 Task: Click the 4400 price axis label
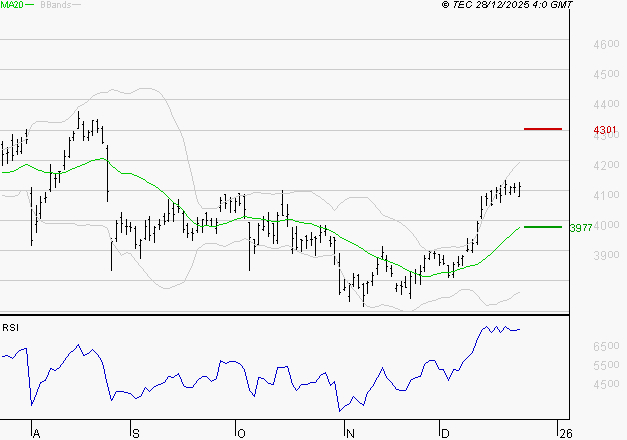pyautogui.click(x=606, y=104)
